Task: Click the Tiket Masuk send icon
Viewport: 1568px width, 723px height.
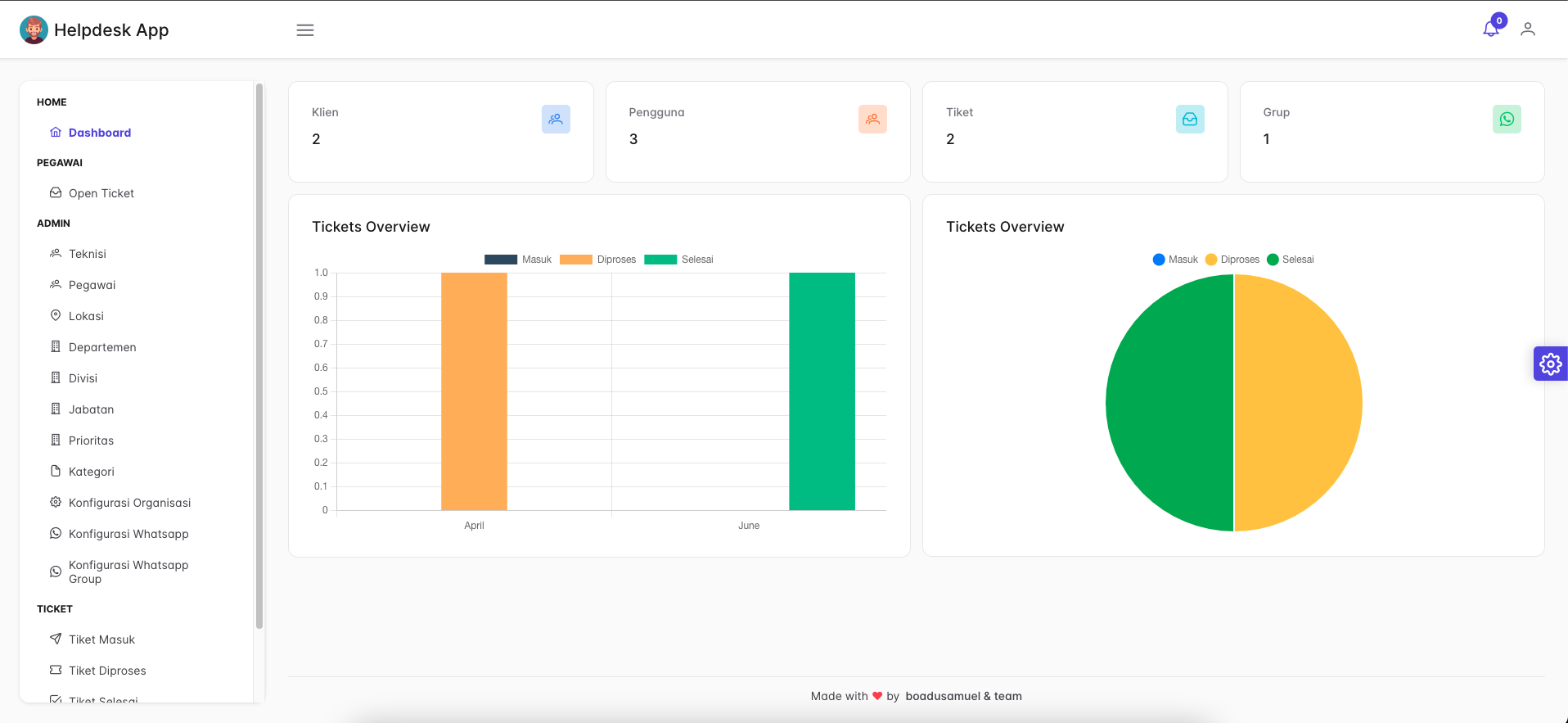Action: (x=56, y=639)
